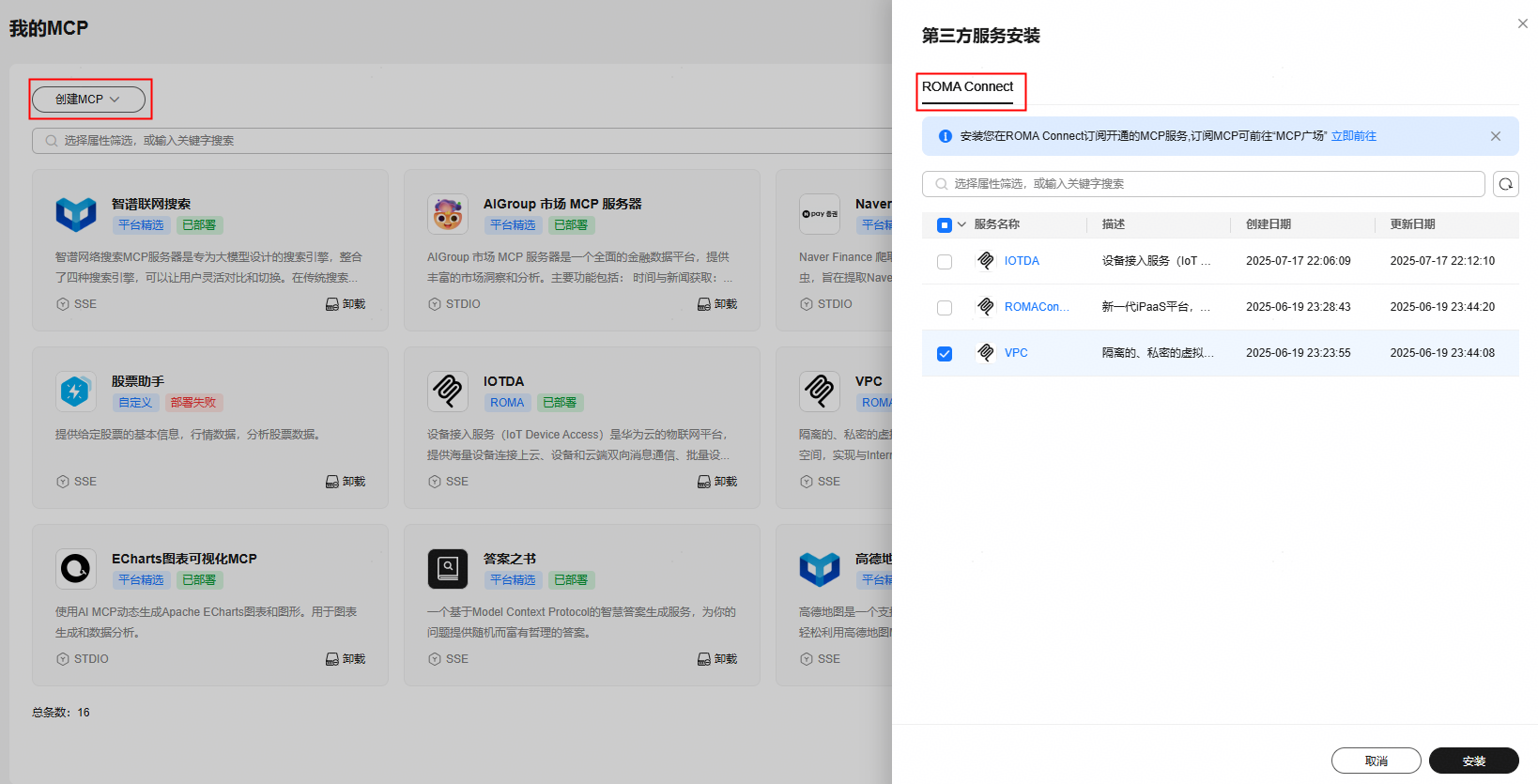Click the SSE type icon on IOTDA card

435,482
